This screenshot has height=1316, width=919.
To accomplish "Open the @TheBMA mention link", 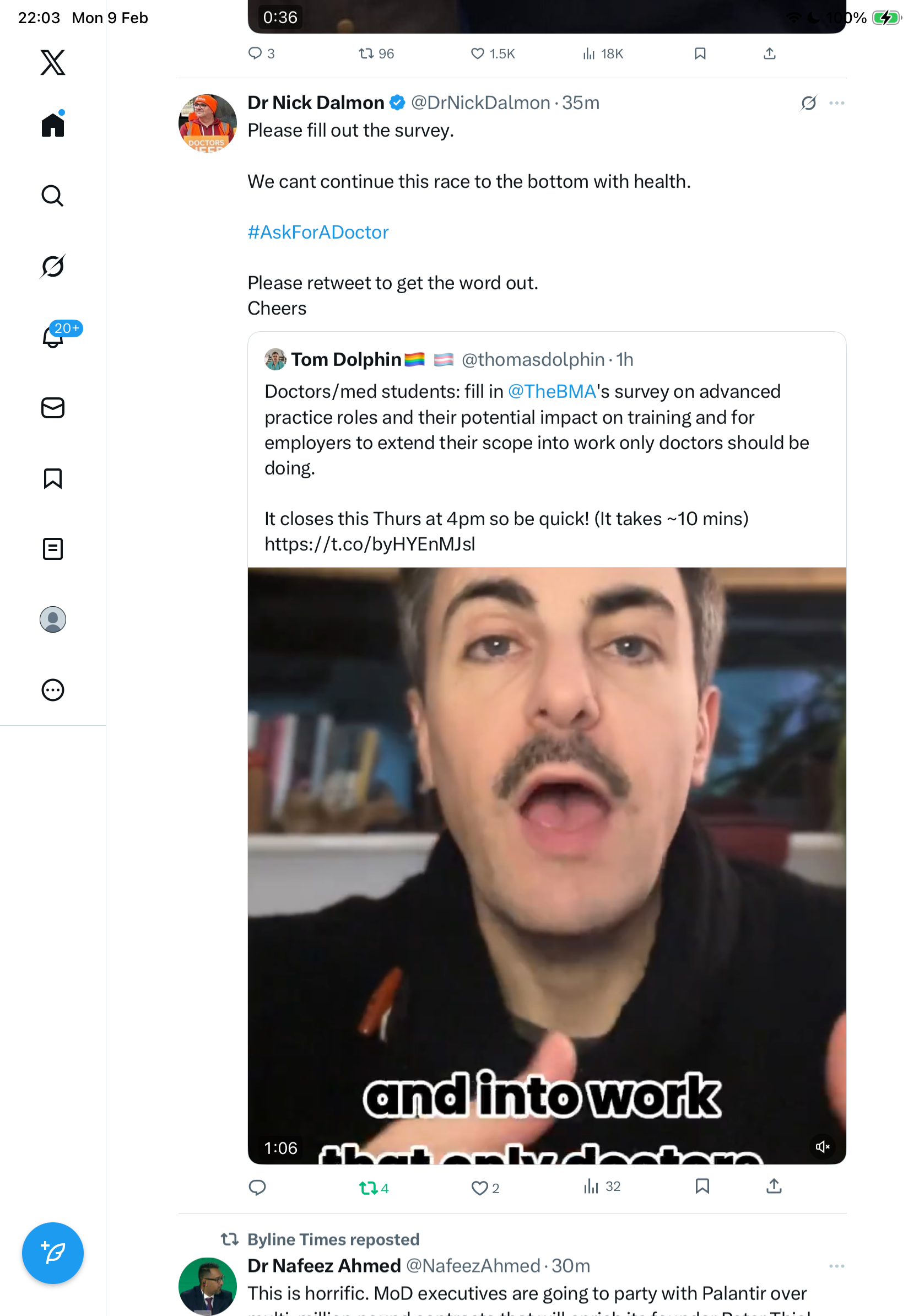I will [x=552, y=391].
